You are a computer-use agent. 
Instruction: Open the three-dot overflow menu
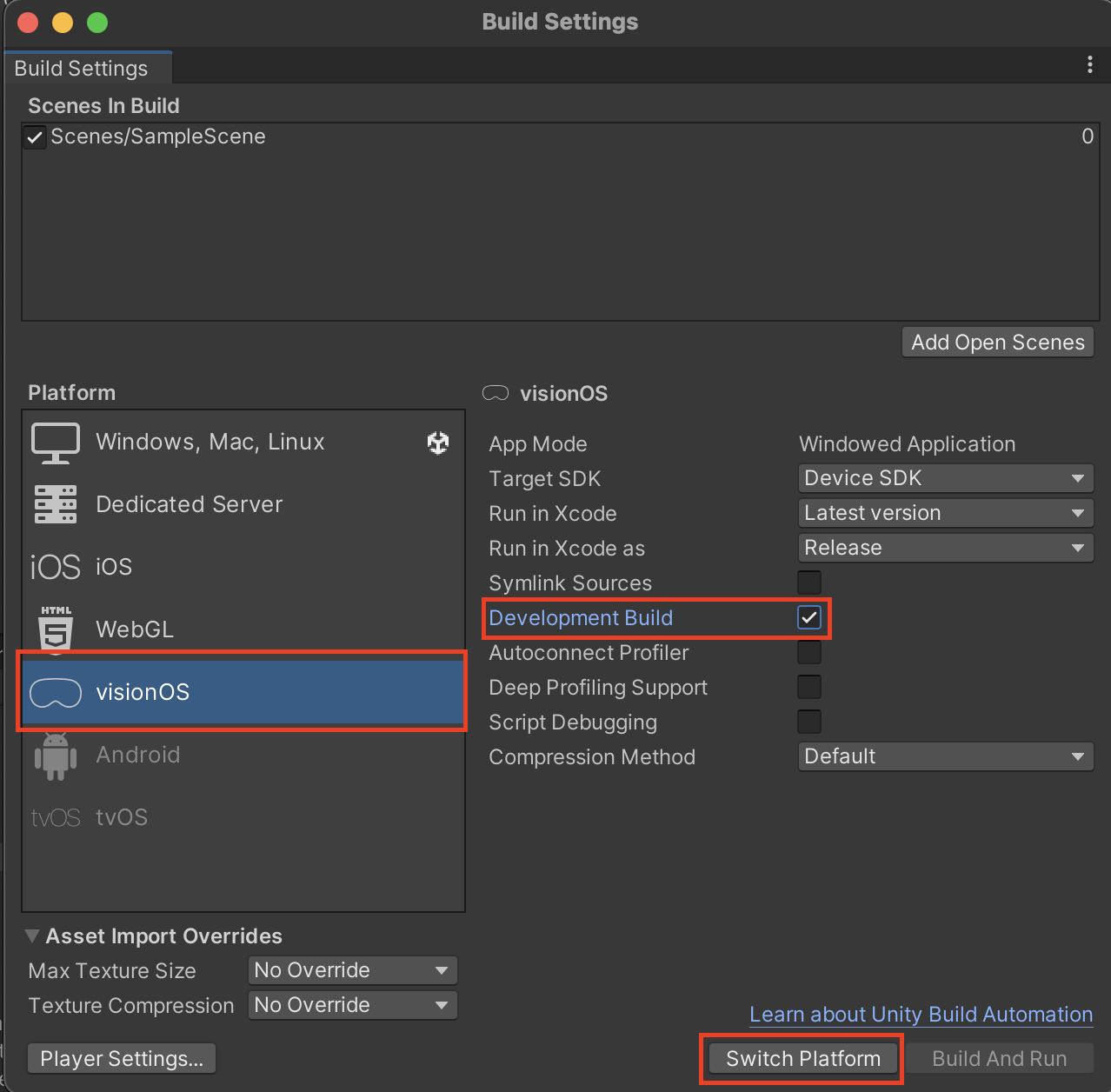pyautogui.click(x=1091, y=64)
